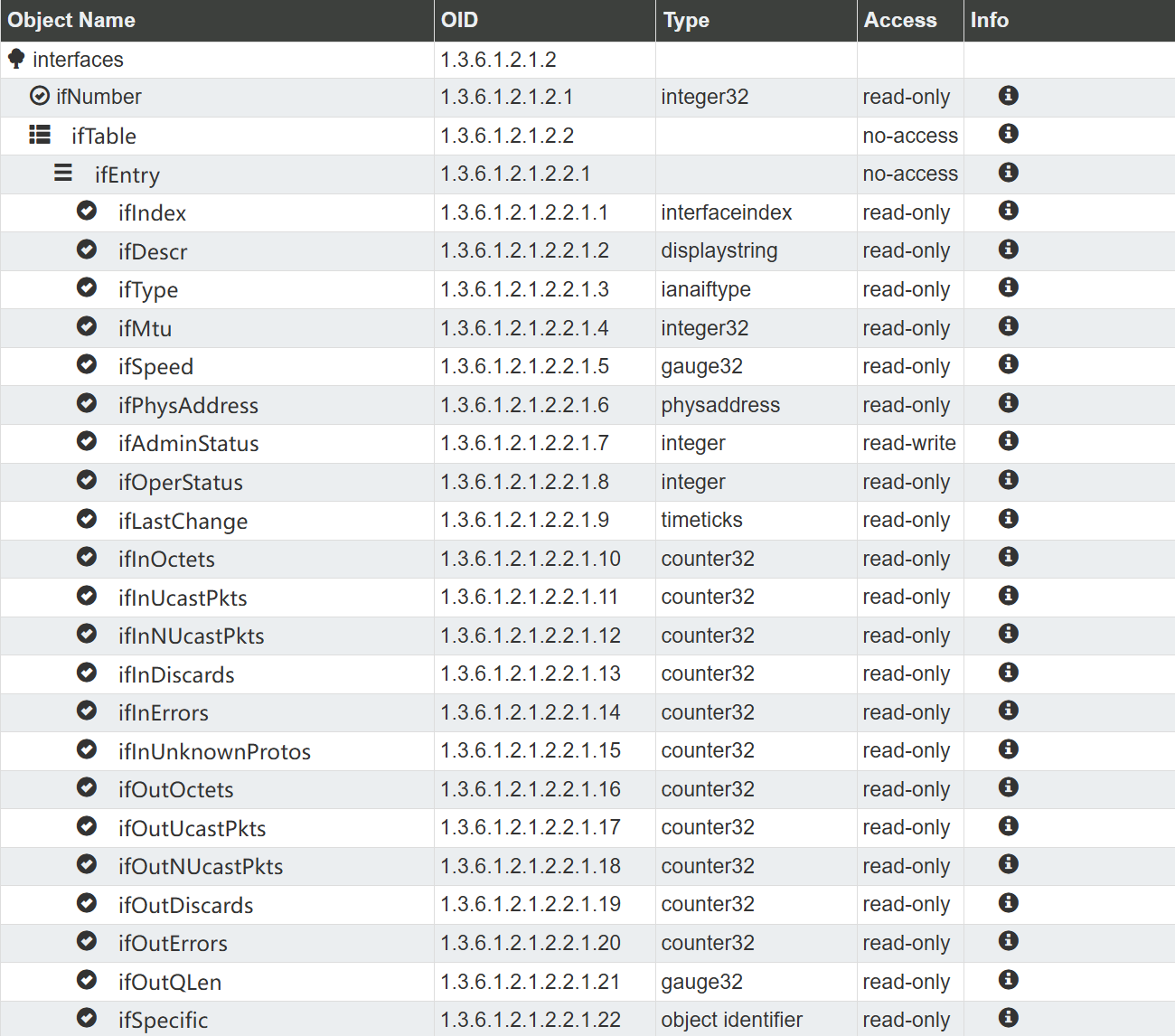Show info for ifInOctets object
Viewport: 1175px width, 1036px height.
click(1009, 557)
